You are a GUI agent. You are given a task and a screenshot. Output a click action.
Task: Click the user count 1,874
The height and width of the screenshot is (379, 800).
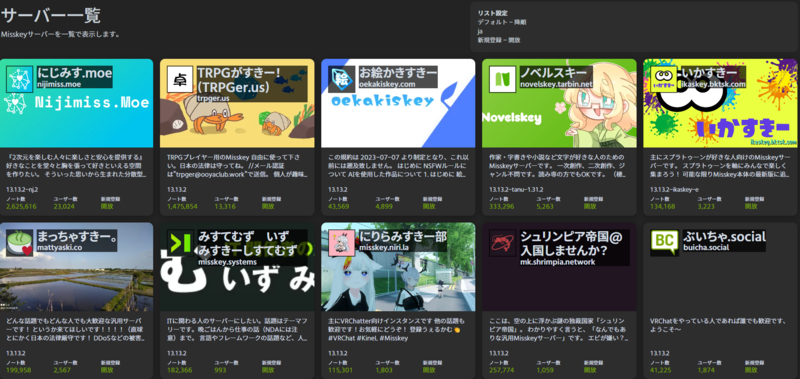point(707,370)
